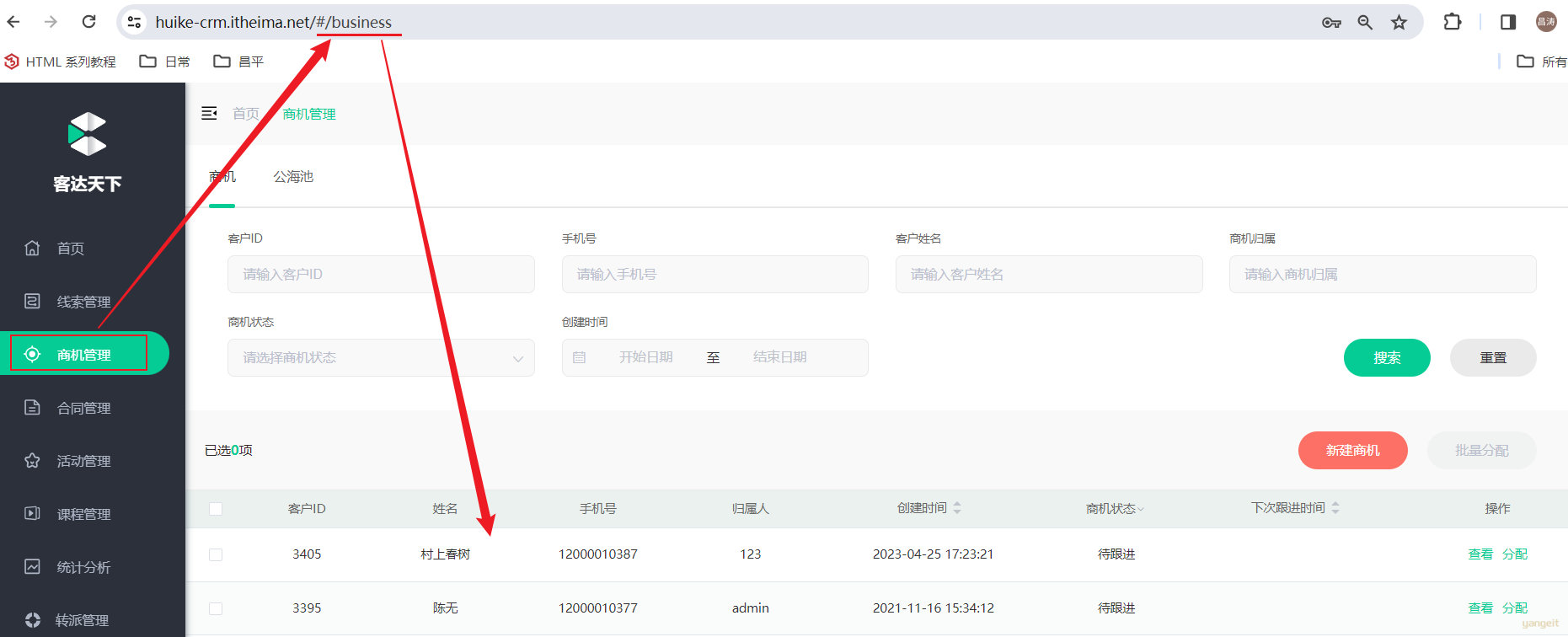
Task: Click the timestamp 2023-04-25 17:23:21
Action: coord(934,554)
